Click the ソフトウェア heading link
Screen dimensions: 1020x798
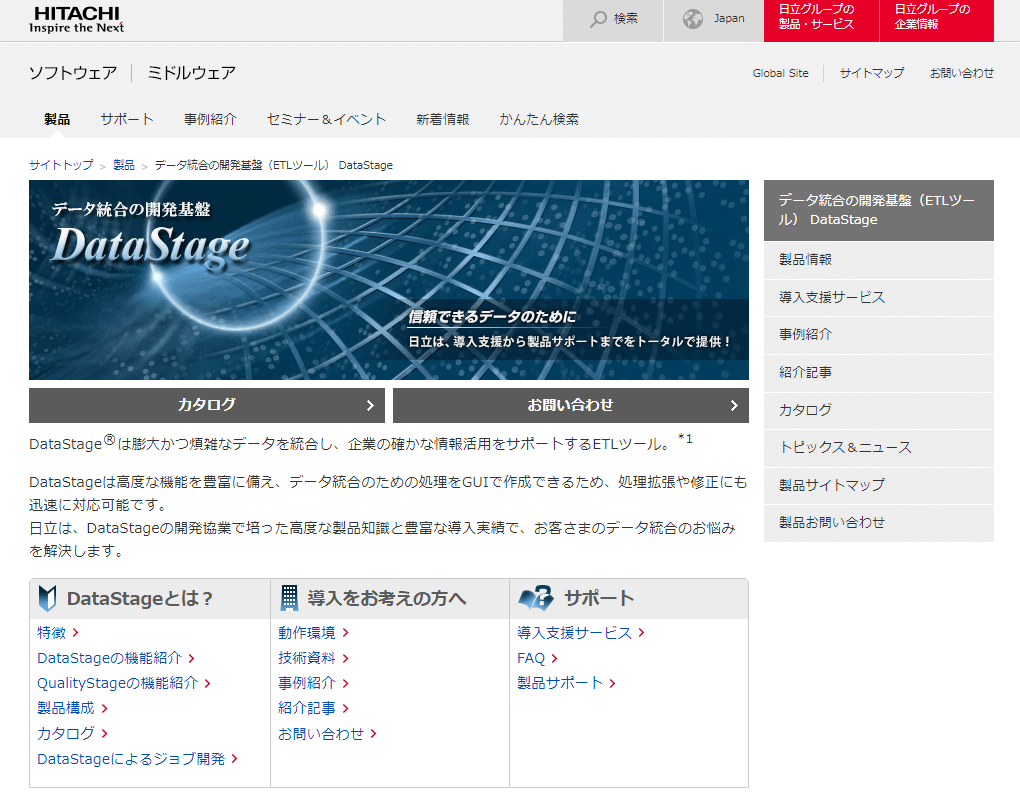pos(73,73)
